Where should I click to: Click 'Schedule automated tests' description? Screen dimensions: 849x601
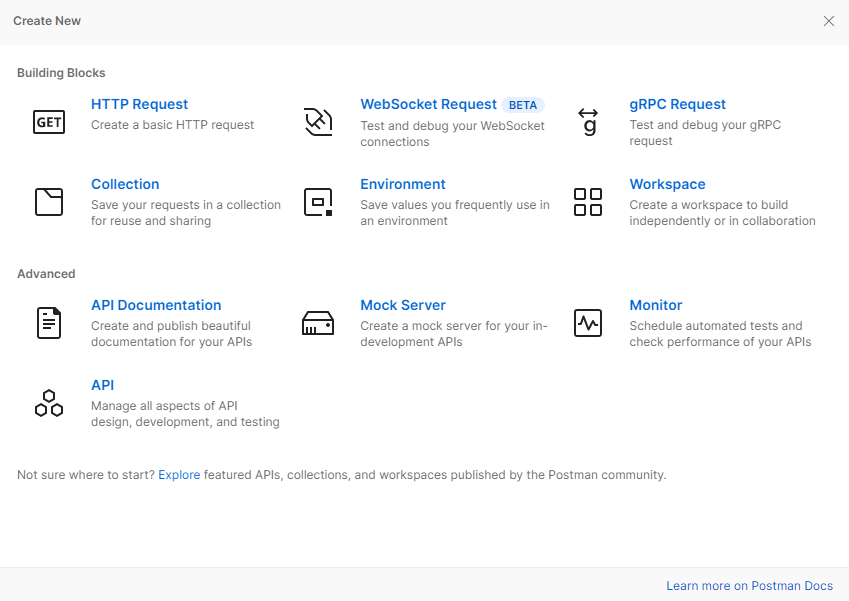pyautogui.click(x=720, y=334)
